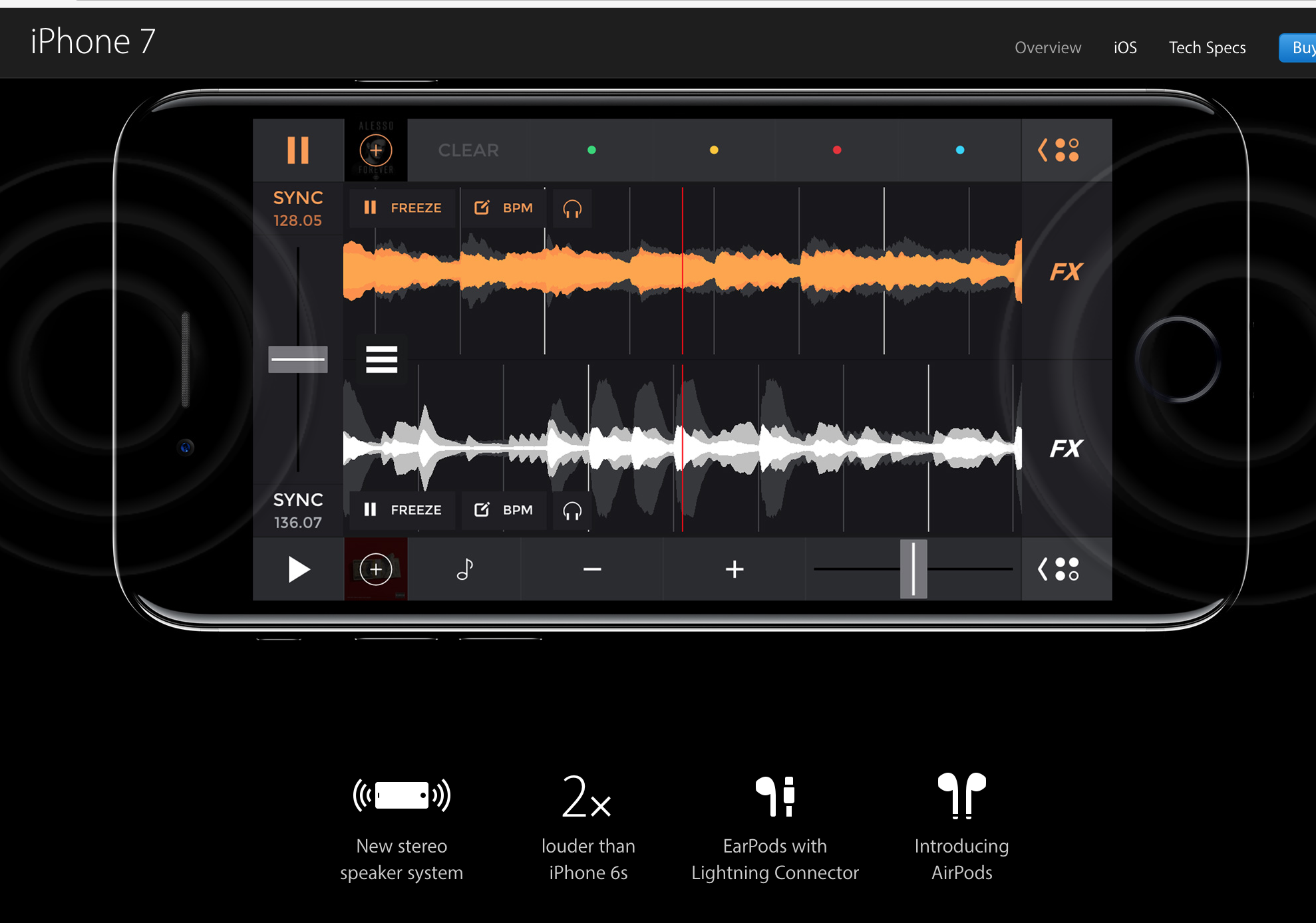Open the hamburger menu between decks
The width and height of the screenshot is (1316, 923).
coord(381,359)
